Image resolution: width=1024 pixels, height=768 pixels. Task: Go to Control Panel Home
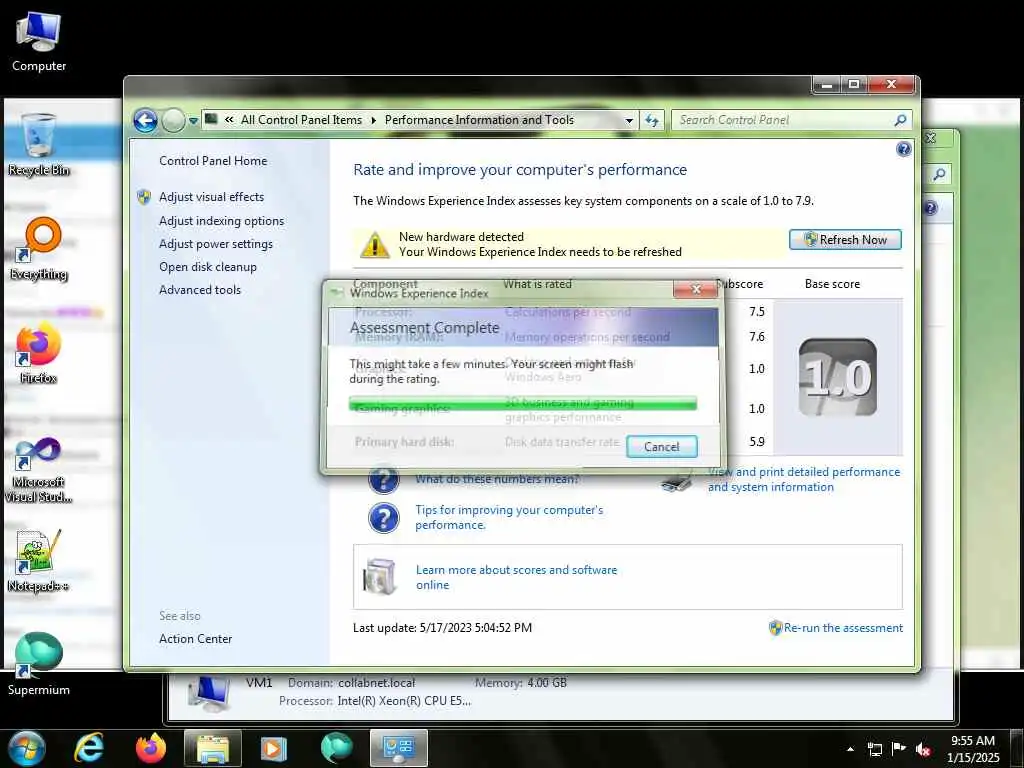213,161
